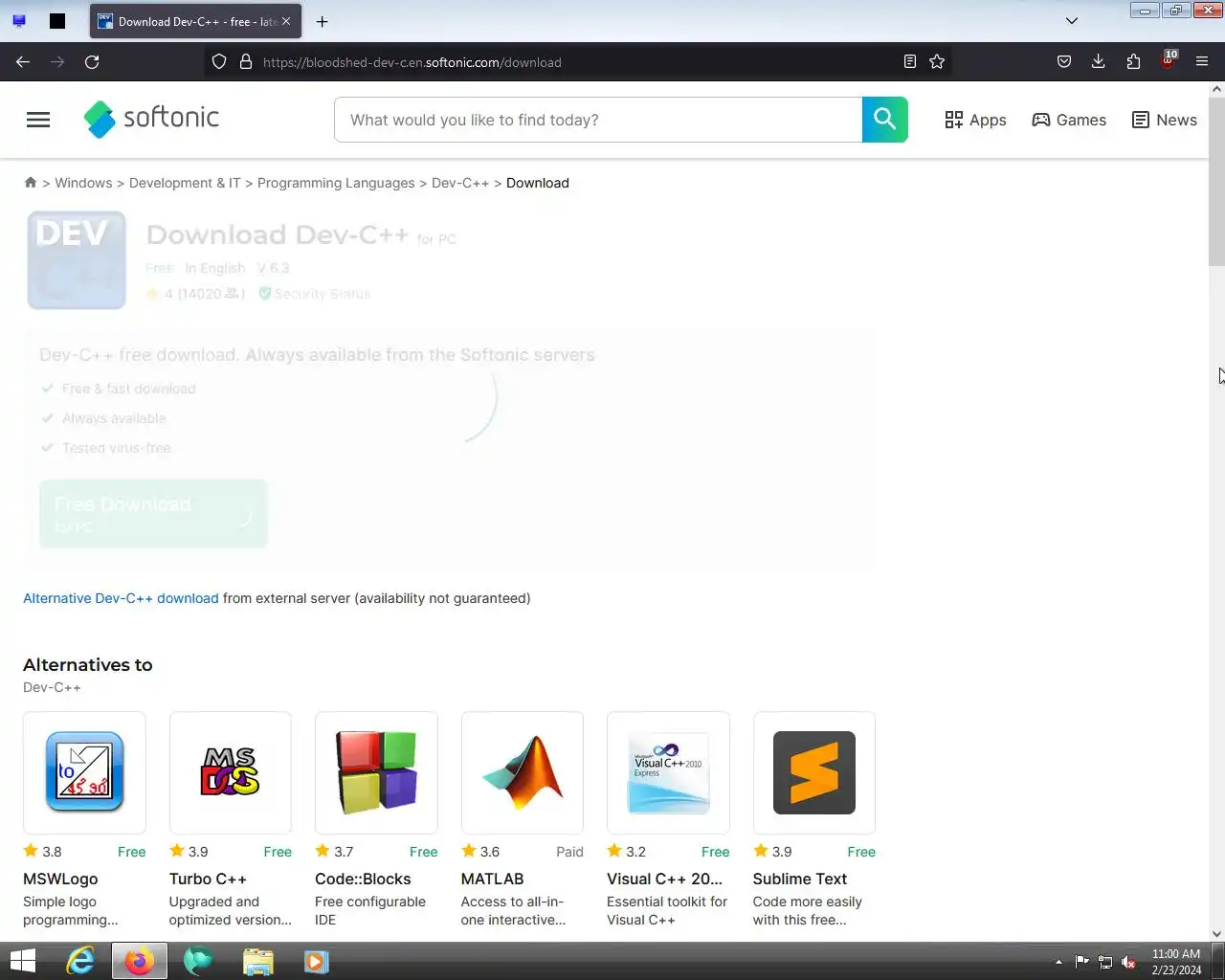This screenshot has width=1225, height=980.
Task: Click the page vertical scrollbar thumb
Action: coord(1216,182)
